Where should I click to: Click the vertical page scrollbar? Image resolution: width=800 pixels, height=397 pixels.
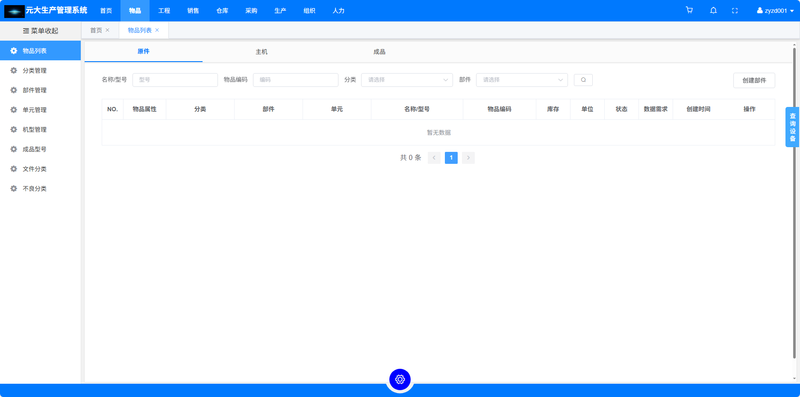[794, 203]
